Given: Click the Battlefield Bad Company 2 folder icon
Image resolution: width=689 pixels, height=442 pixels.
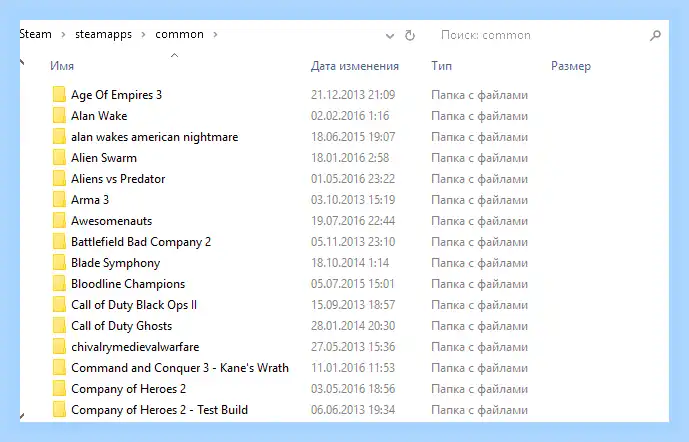Looking at the screenshot, I should pyautogui.click(x=59, y=242).
